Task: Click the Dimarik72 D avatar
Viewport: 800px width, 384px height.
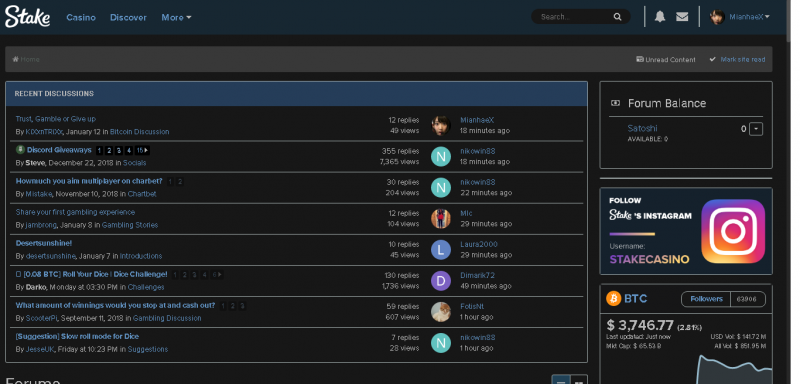Action: click(x=441, y=281)
